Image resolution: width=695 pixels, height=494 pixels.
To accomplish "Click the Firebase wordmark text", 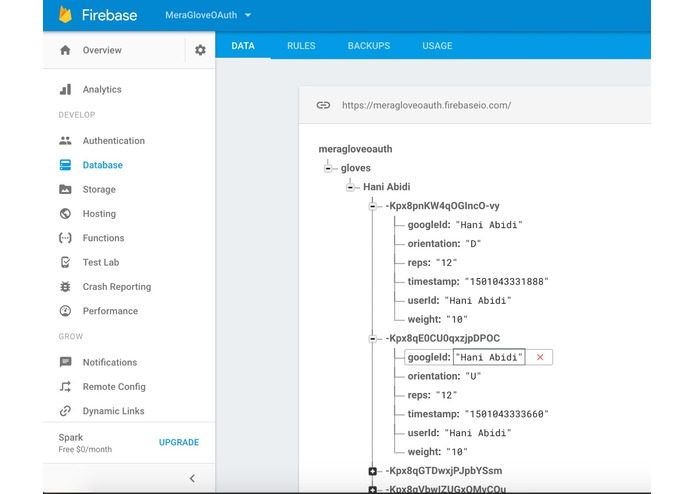I will pos(109,15).
